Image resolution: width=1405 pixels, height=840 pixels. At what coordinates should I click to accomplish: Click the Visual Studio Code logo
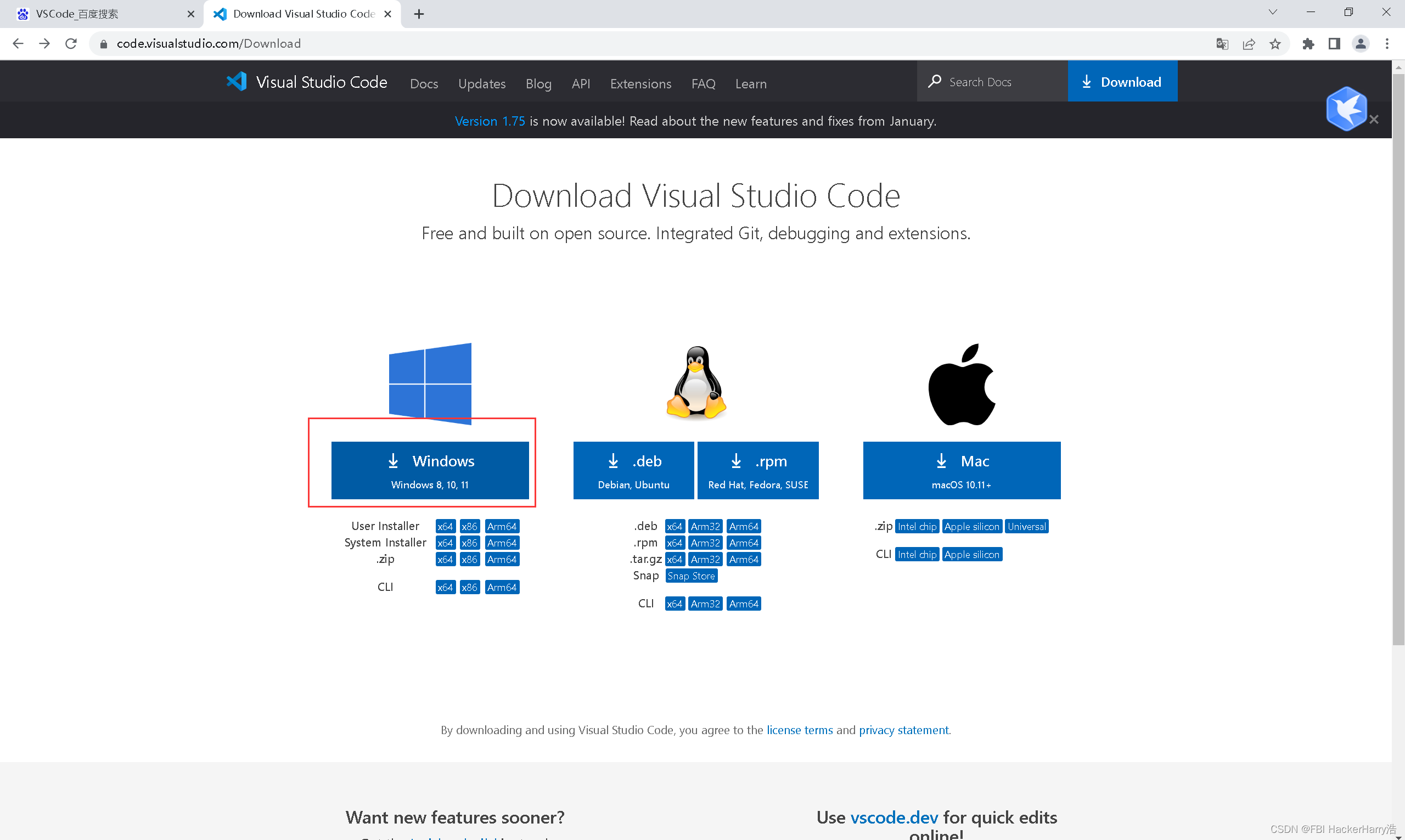tap(306, 82)
